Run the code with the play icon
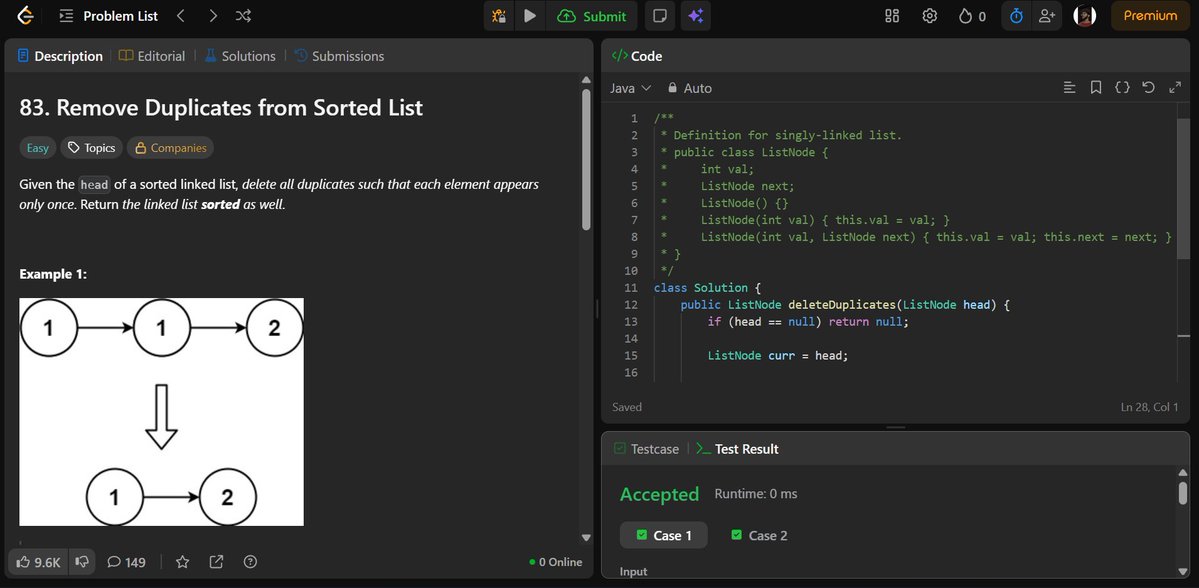Viewport: 1199px width, 588px height. (529, 15)
